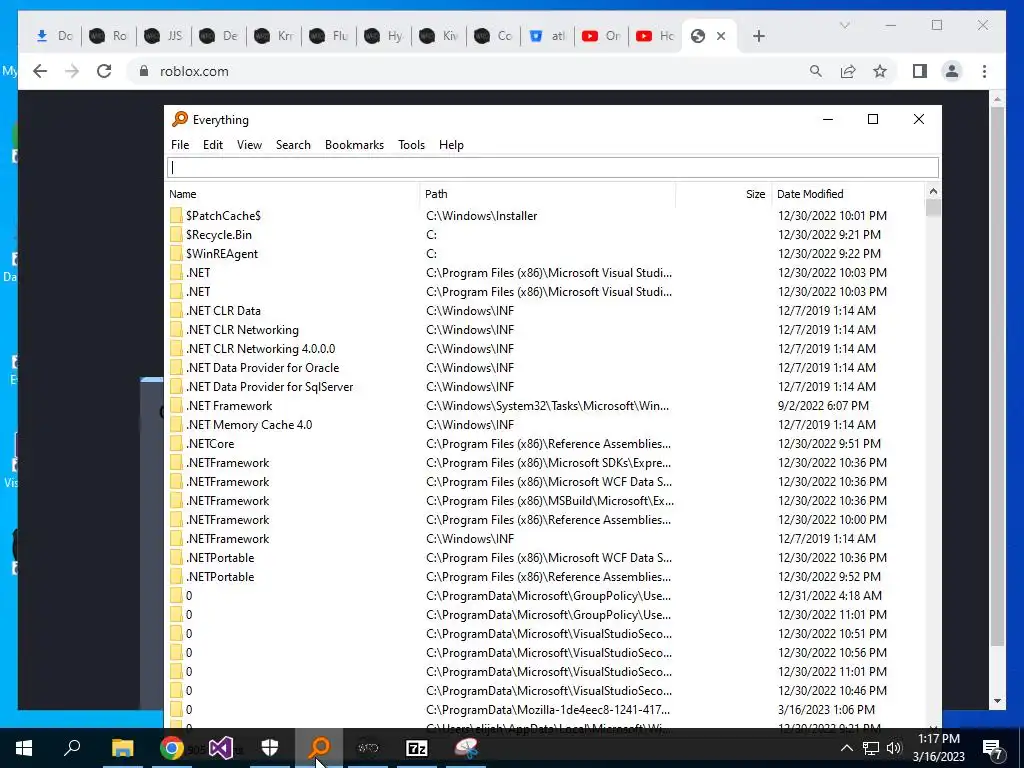Open the View menu in Everything

tap(249, 145)
